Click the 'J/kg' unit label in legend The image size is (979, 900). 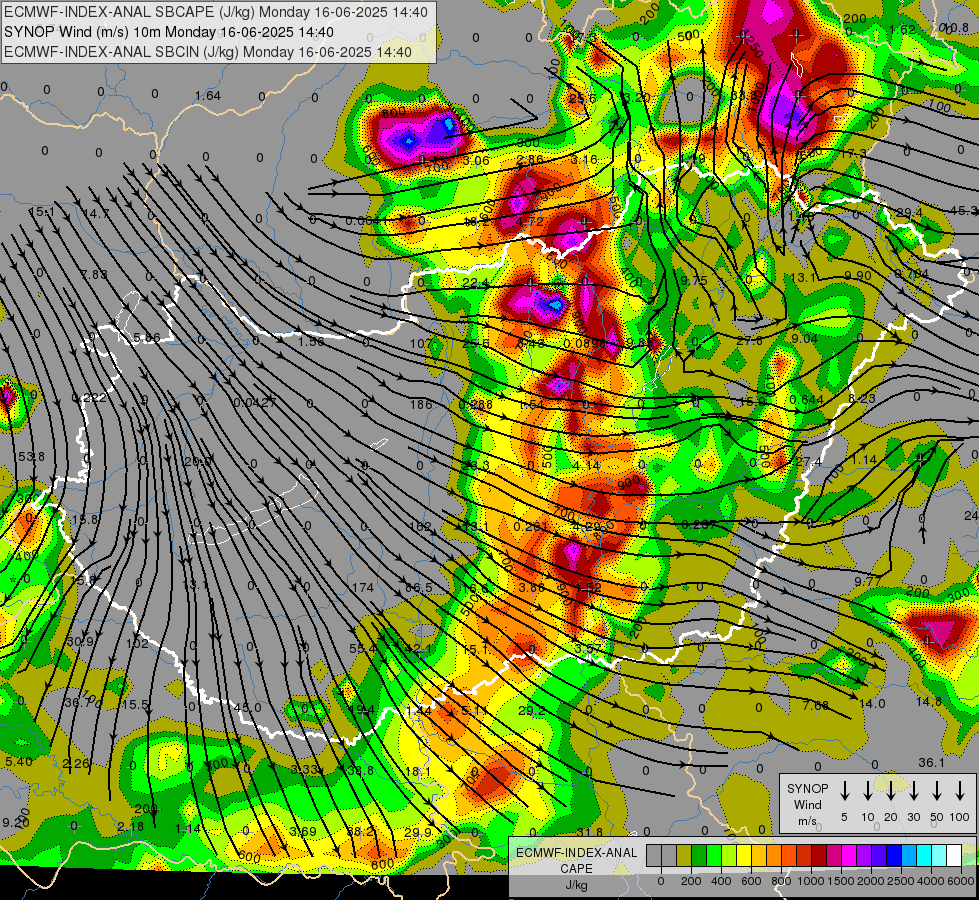pos(576,884)
